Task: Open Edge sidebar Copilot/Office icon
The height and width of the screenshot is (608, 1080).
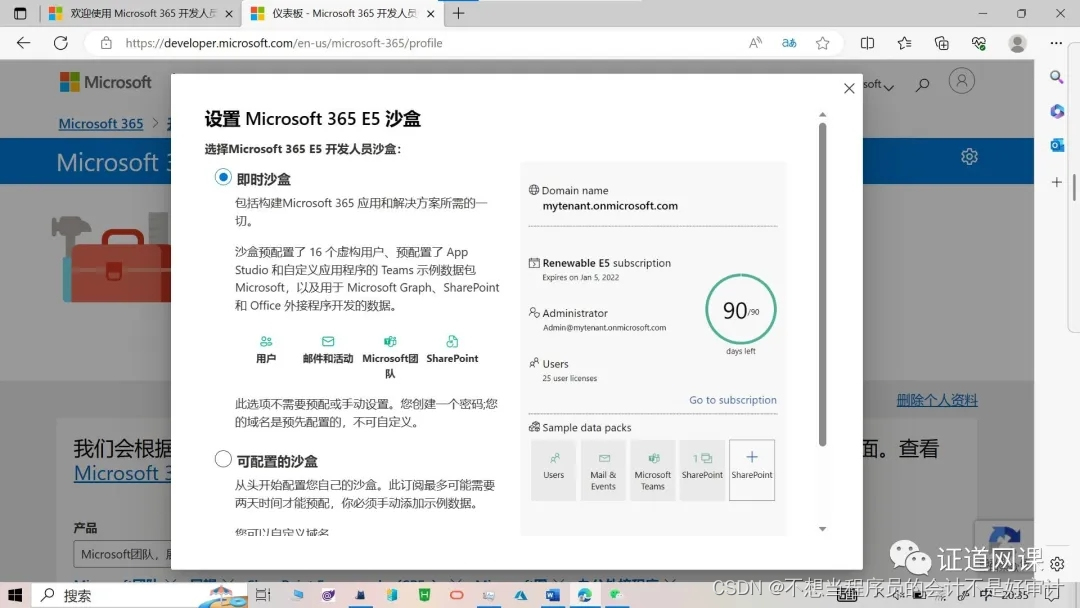Action: pos(1057,111)
